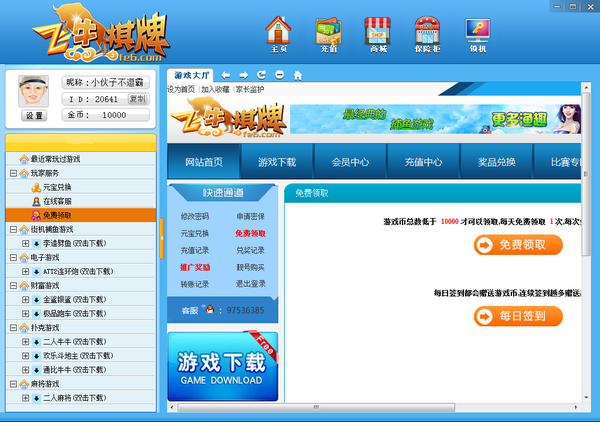The height and width of the screenshot is (422, 600).
Task: Click the orange 每日签到 button
Action: 518,316
